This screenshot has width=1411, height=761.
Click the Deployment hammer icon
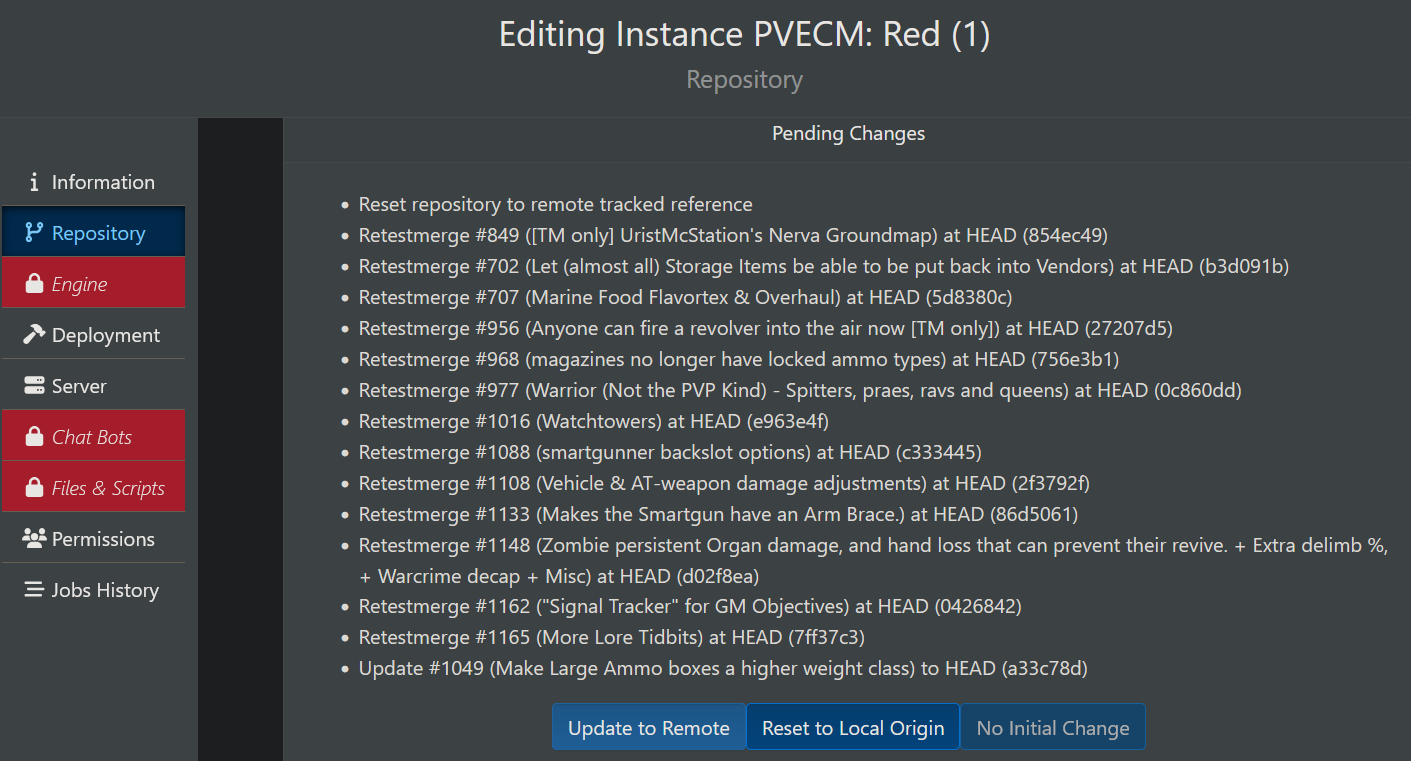(34, 335)
